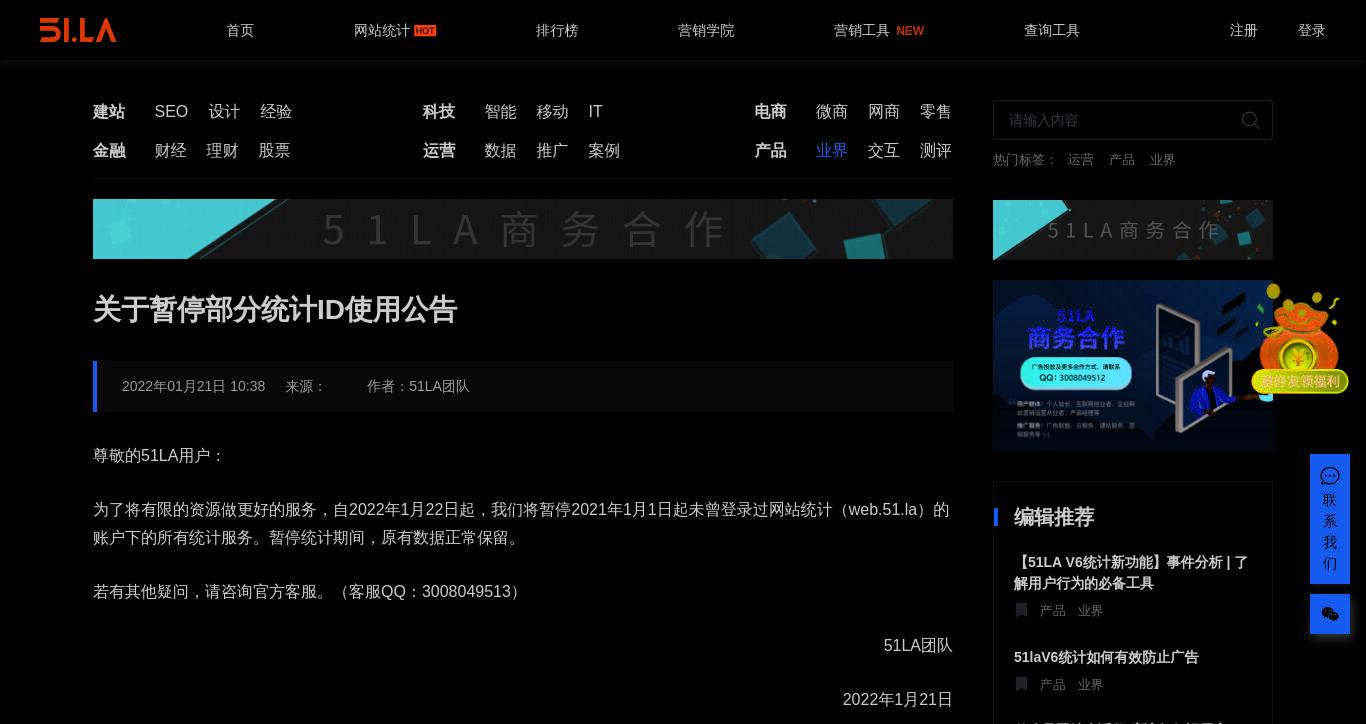Click 产品 tag under 51laV6 ad article
The image size is (1366, 724).
(1052, 685)
